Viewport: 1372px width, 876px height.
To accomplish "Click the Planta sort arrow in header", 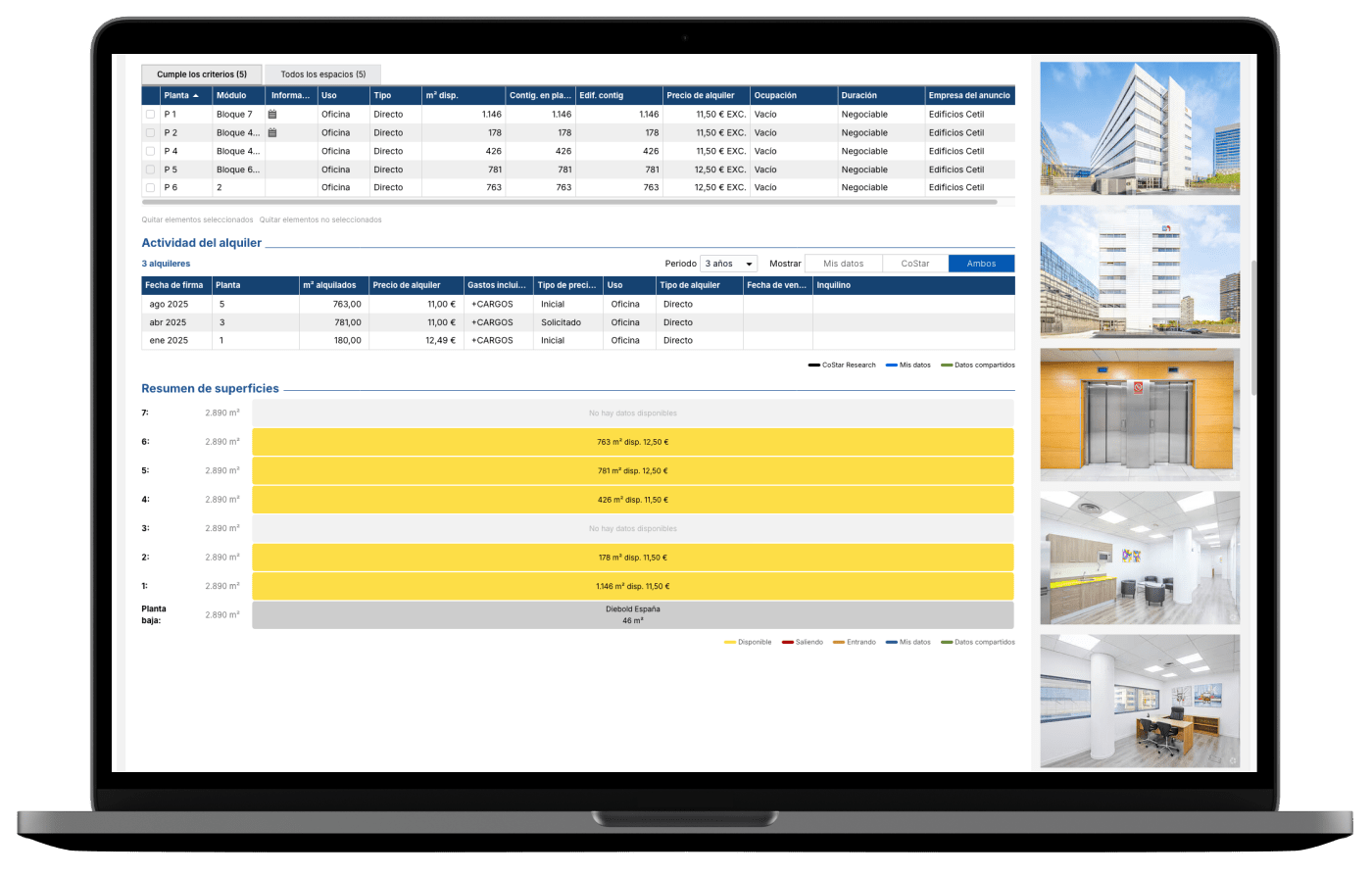I will click(196, 96).
